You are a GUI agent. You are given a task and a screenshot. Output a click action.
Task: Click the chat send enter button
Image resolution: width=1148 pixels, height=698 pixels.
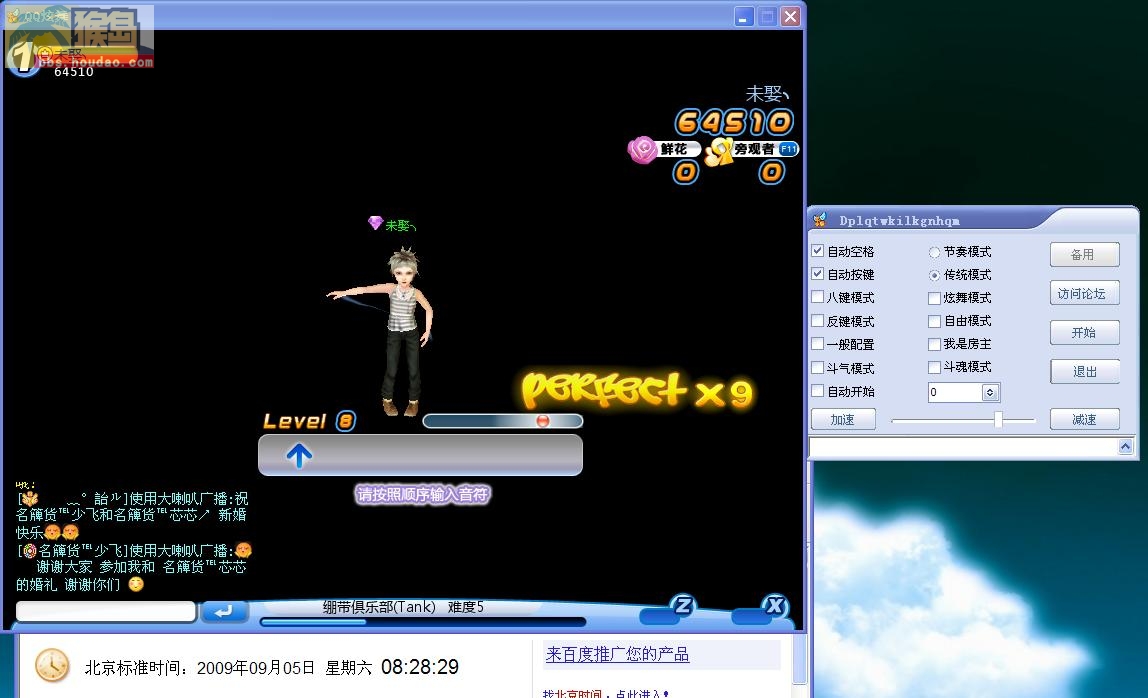223,611
